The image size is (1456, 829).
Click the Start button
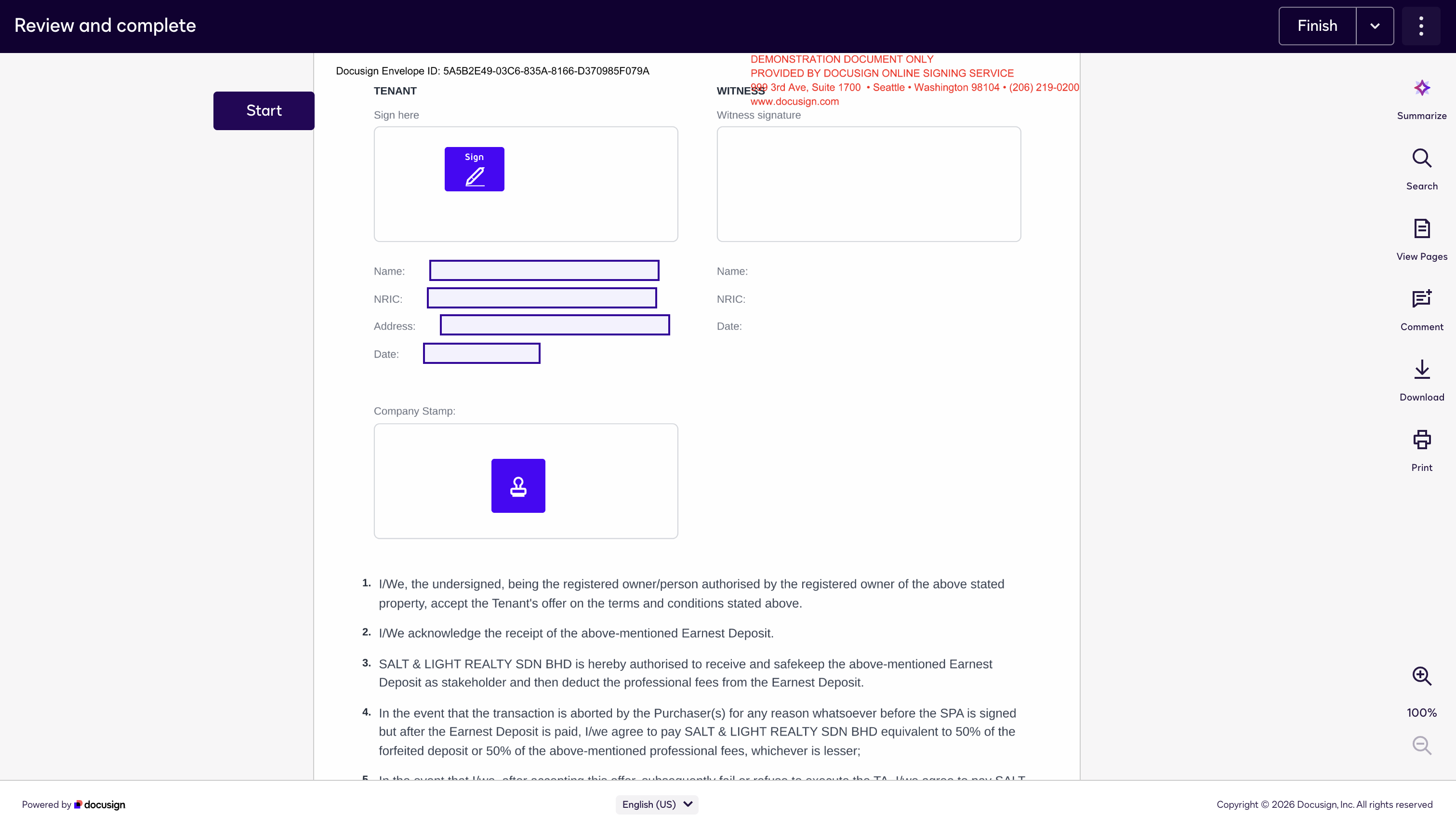coord(264,110)
